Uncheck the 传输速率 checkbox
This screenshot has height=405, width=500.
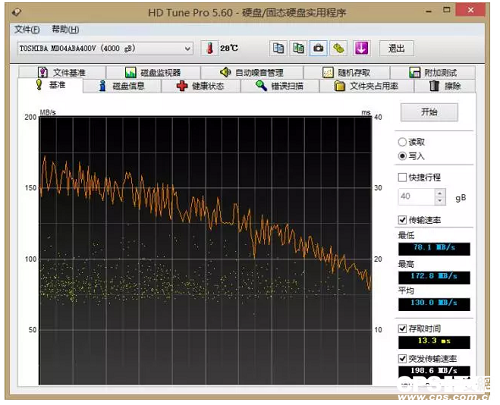coord(402,220)
